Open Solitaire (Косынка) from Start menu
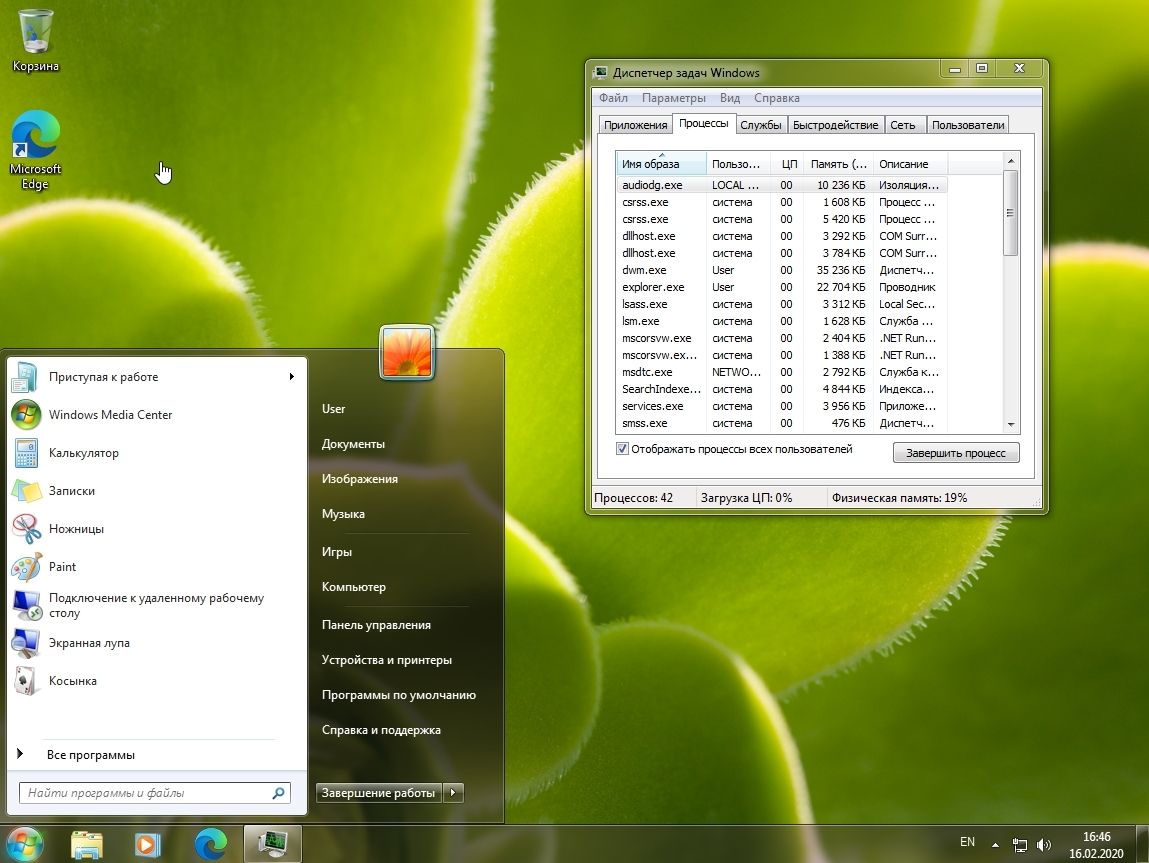 pyautogui.click(x=72, y=681)
